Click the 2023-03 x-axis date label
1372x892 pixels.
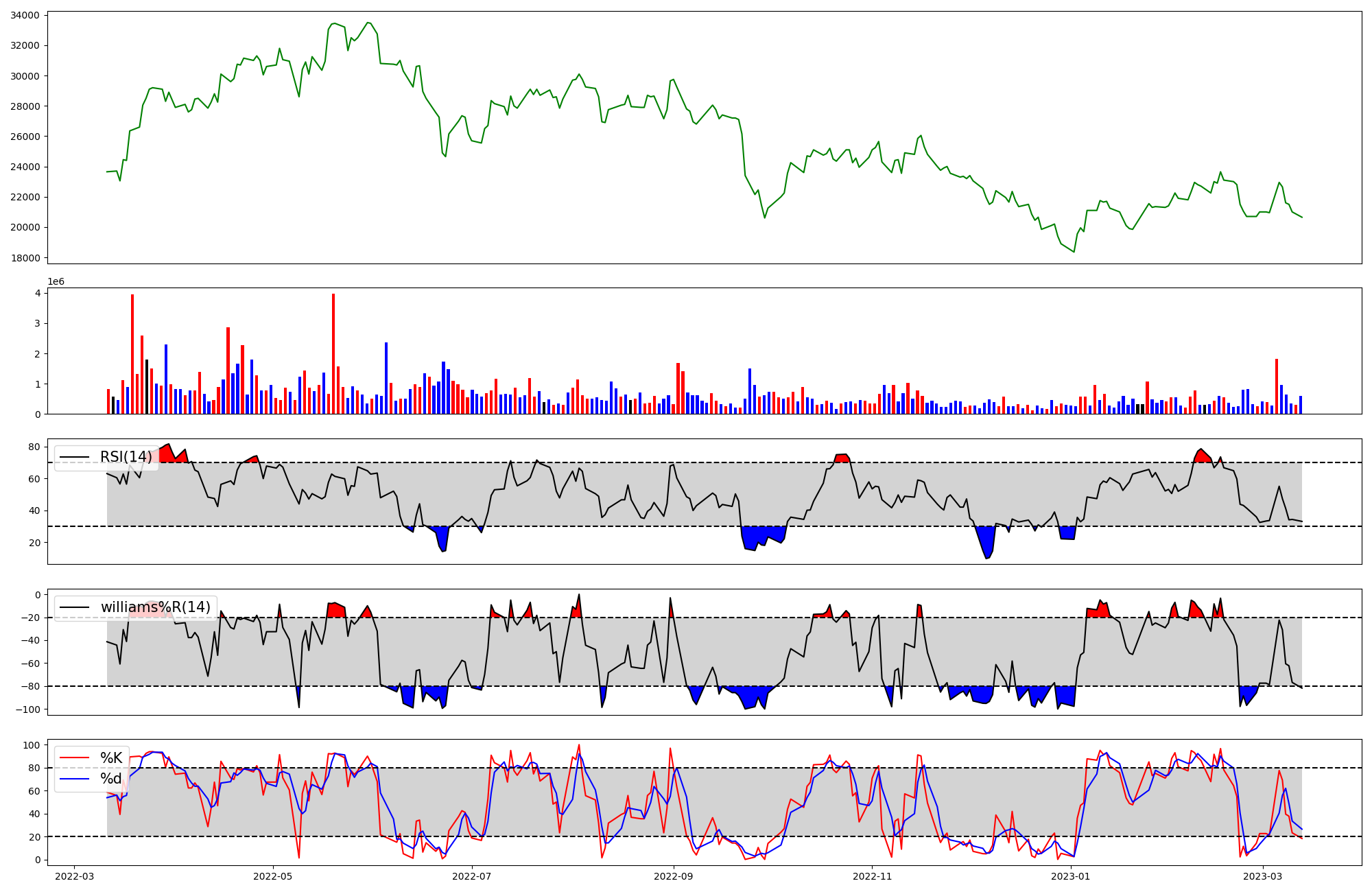(1263, 876)
